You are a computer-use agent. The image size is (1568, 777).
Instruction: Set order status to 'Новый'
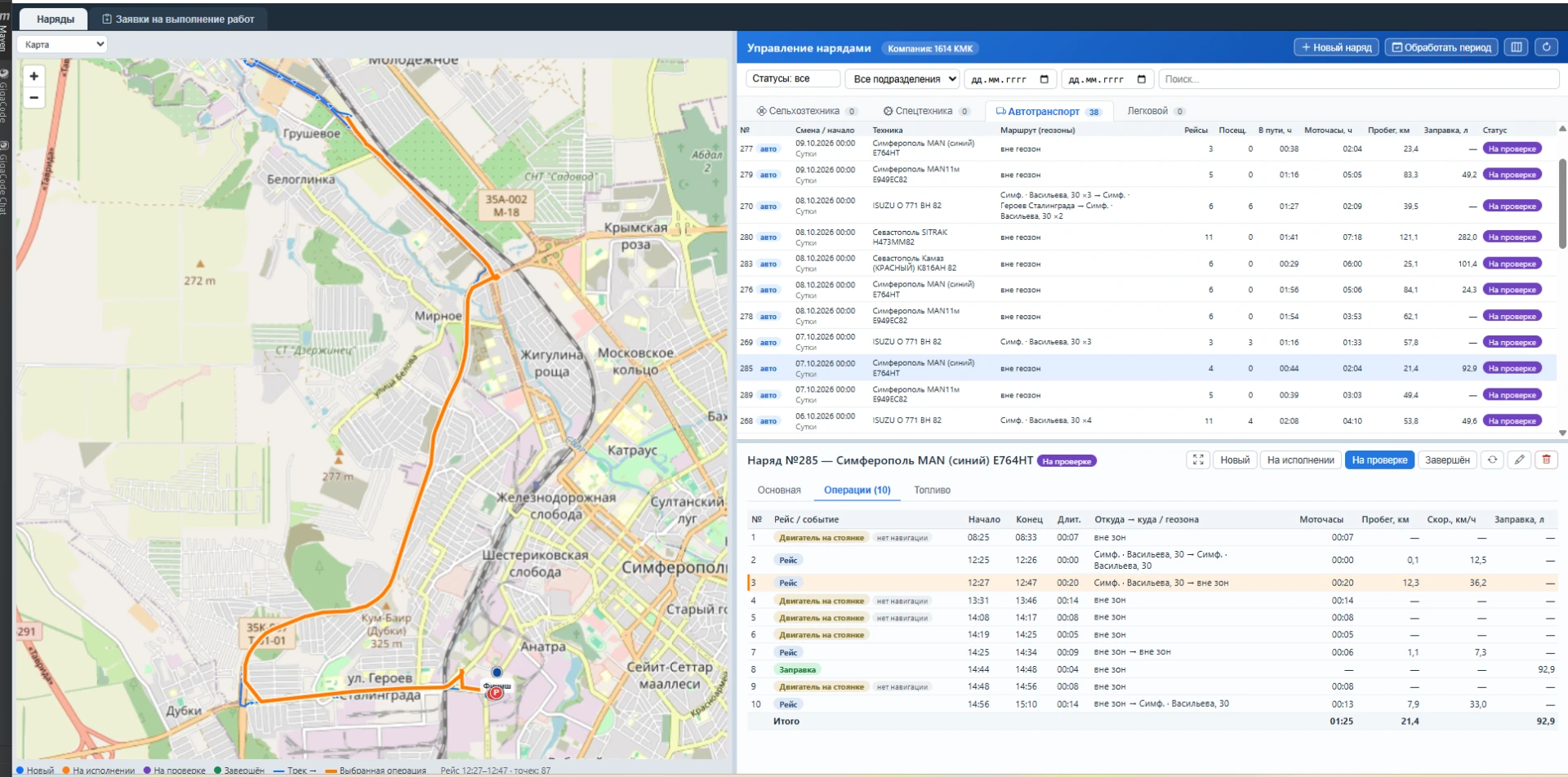pos(1235,460)
